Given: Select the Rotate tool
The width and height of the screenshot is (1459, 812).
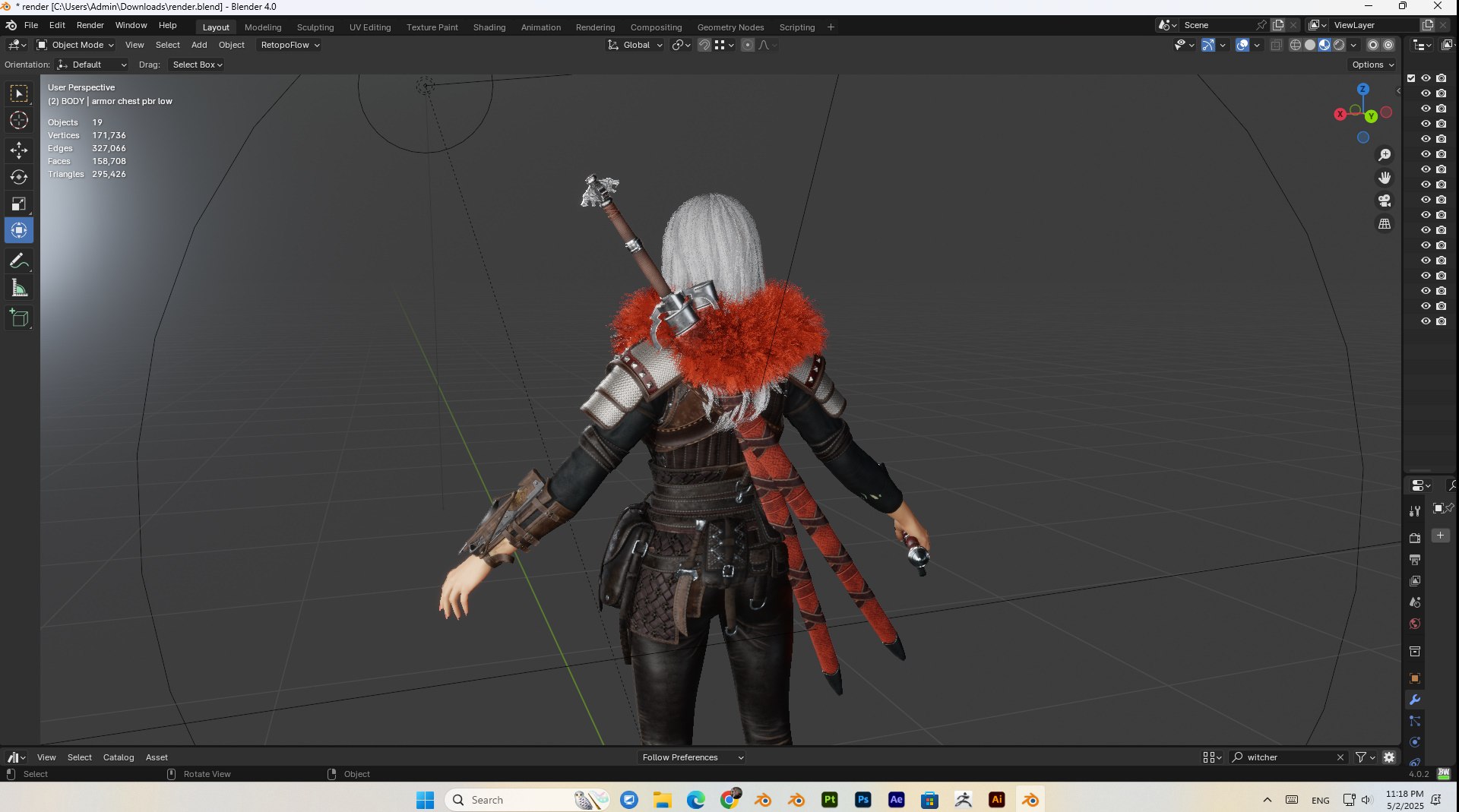Looking at the screenshot, I should (x=19, y=177).
